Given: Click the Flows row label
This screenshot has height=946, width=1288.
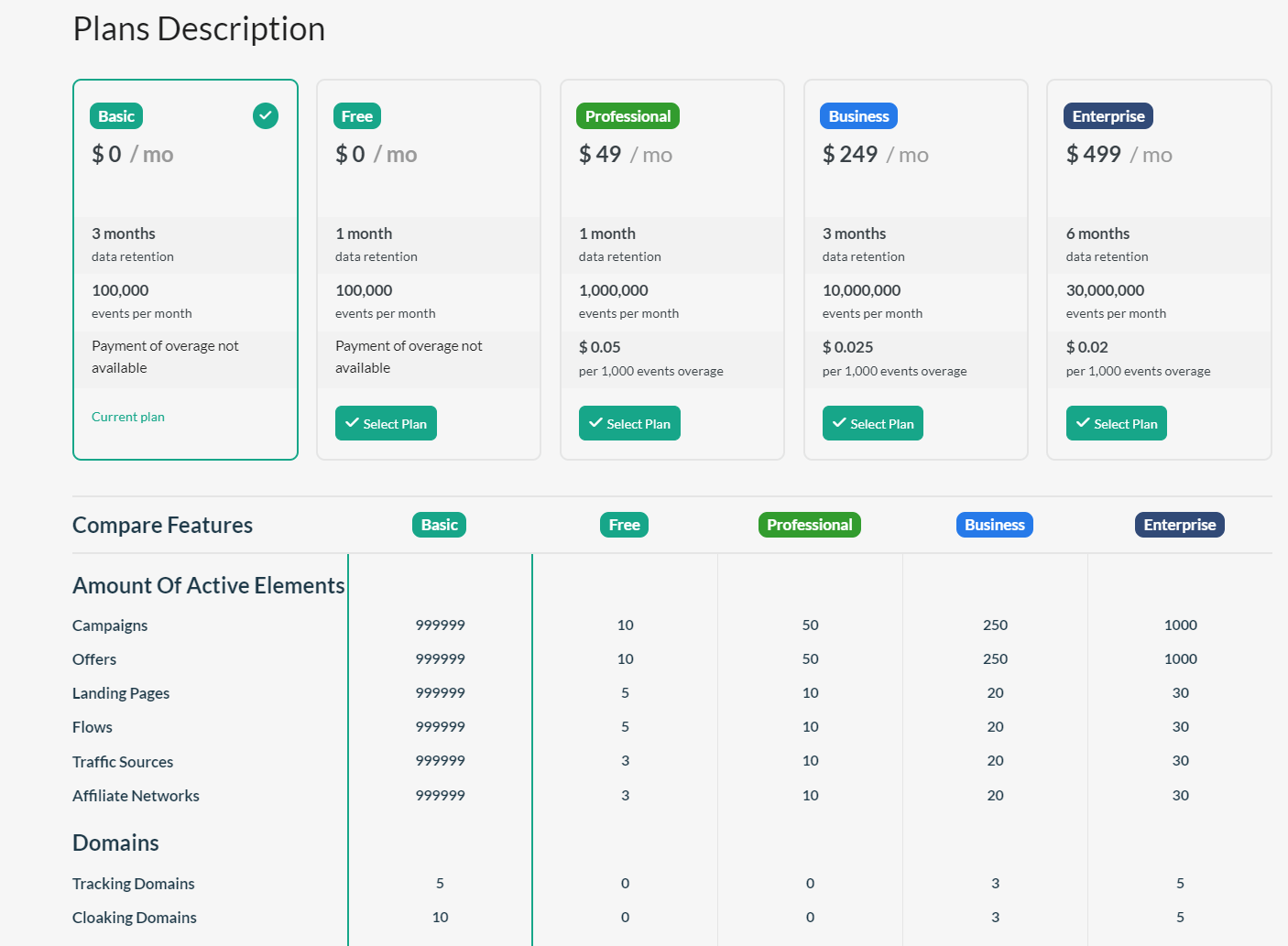Looking at the screenshot, I should click(x=93, y=727).
